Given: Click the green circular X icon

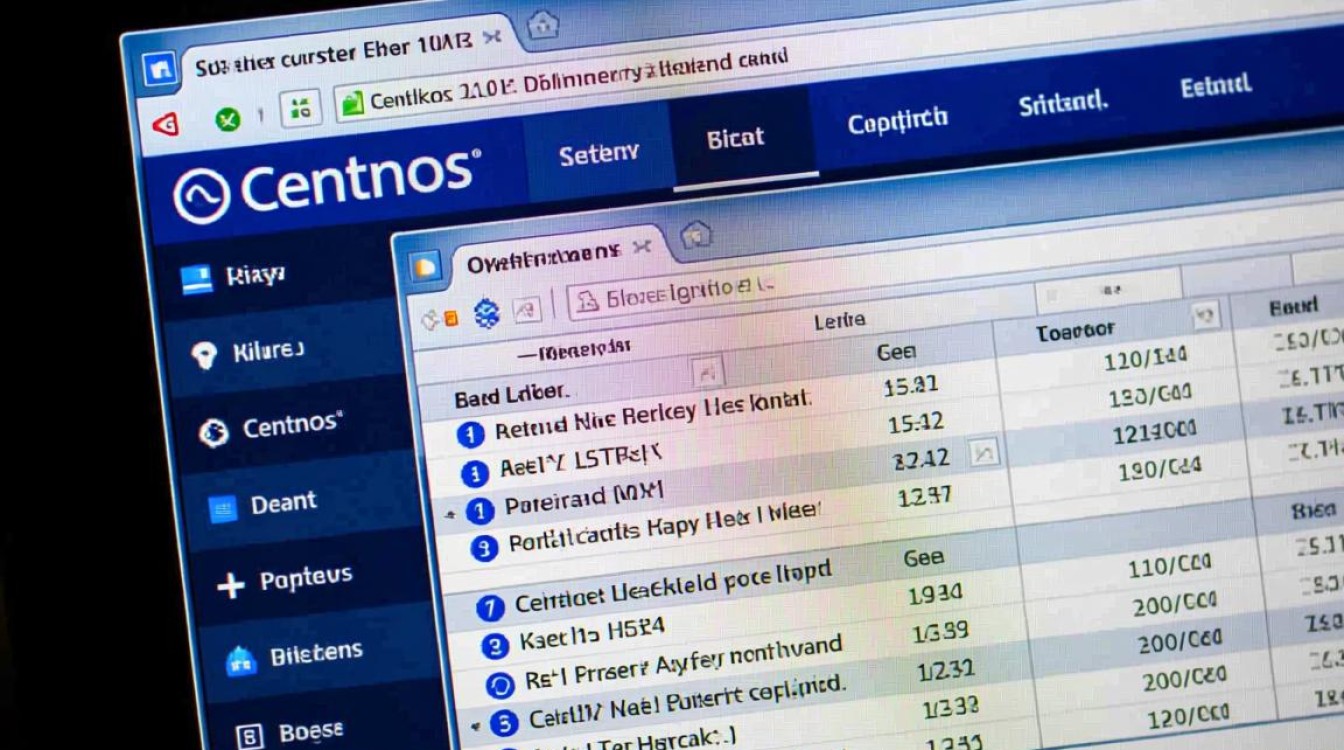Looking at the screenshot, I should click(x=229, y=120).
